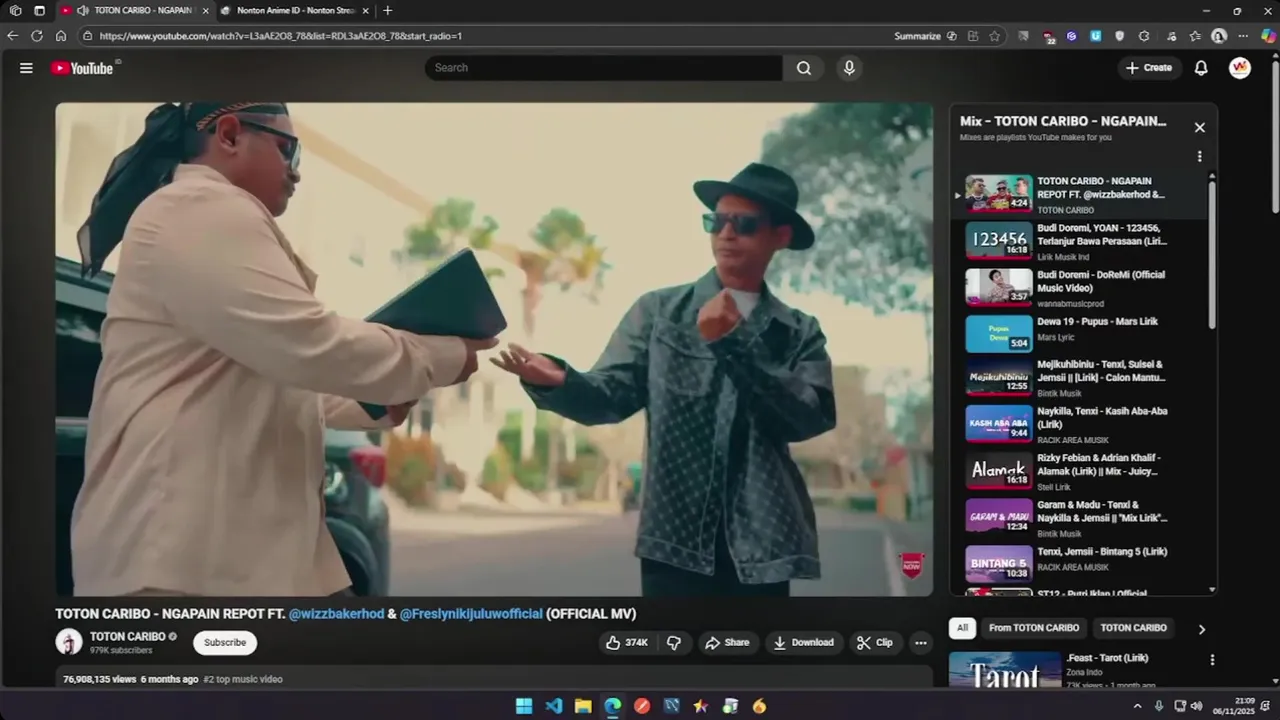Open more actions ellipsis under video
This screenshot has width=1280, height=720.
click(921, 643)
